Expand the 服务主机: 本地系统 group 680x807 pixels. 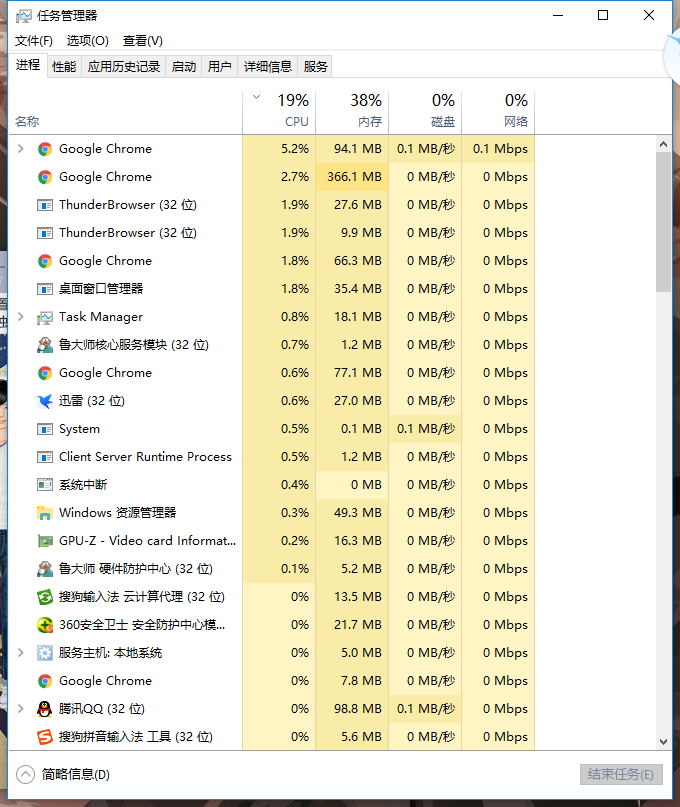(x=21, y=653)
